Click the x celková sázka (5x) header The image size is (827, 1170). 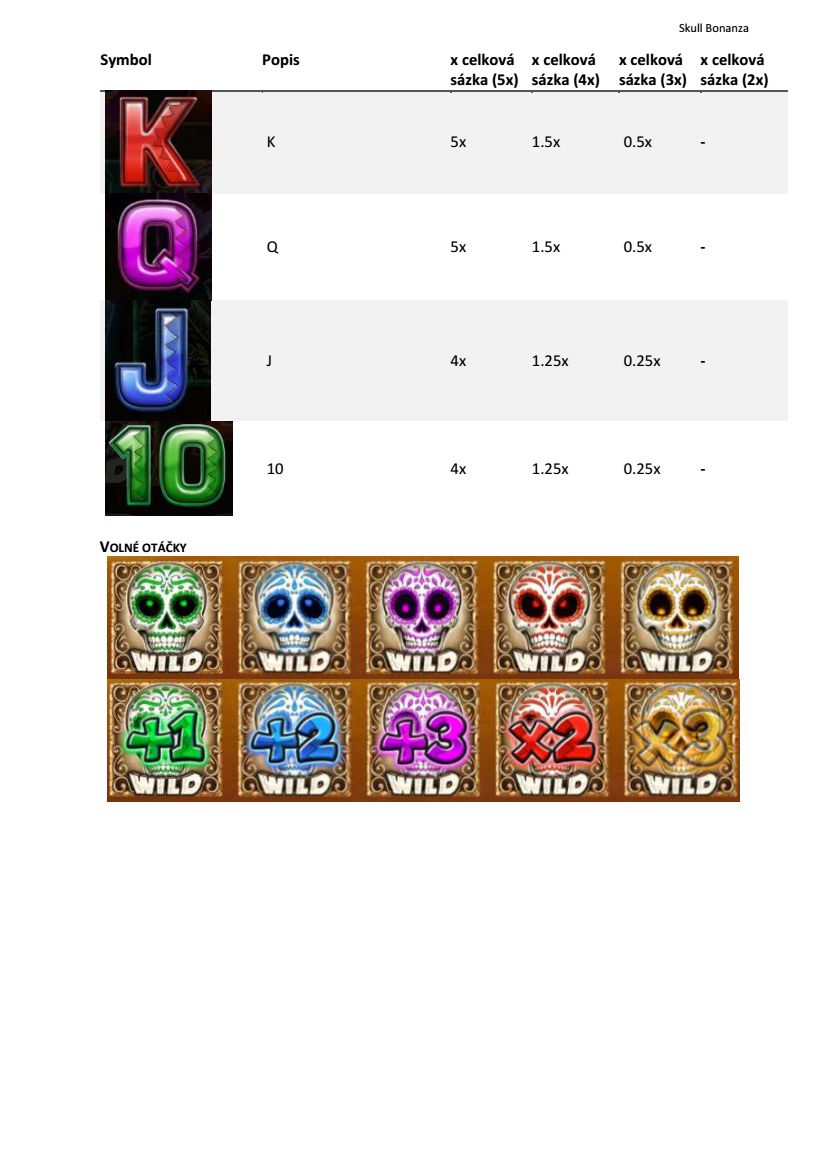tap(484, 70)
